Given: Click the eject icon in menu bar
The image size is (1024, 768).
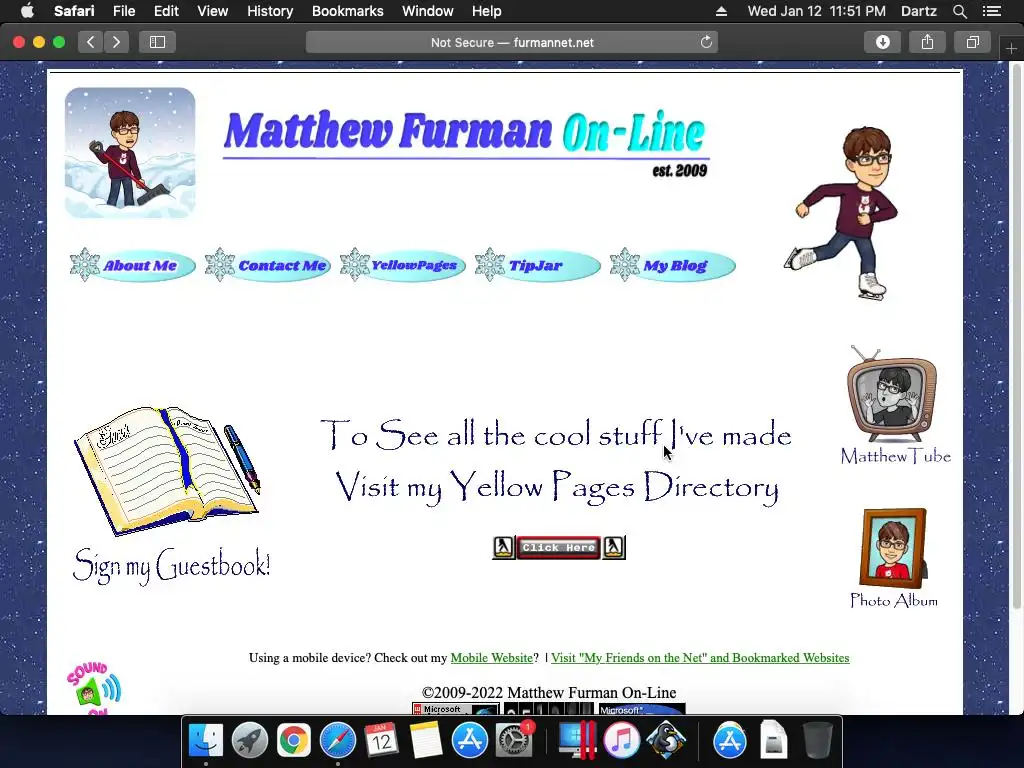Looking at the screenshot, I should (x=721, y=11).
